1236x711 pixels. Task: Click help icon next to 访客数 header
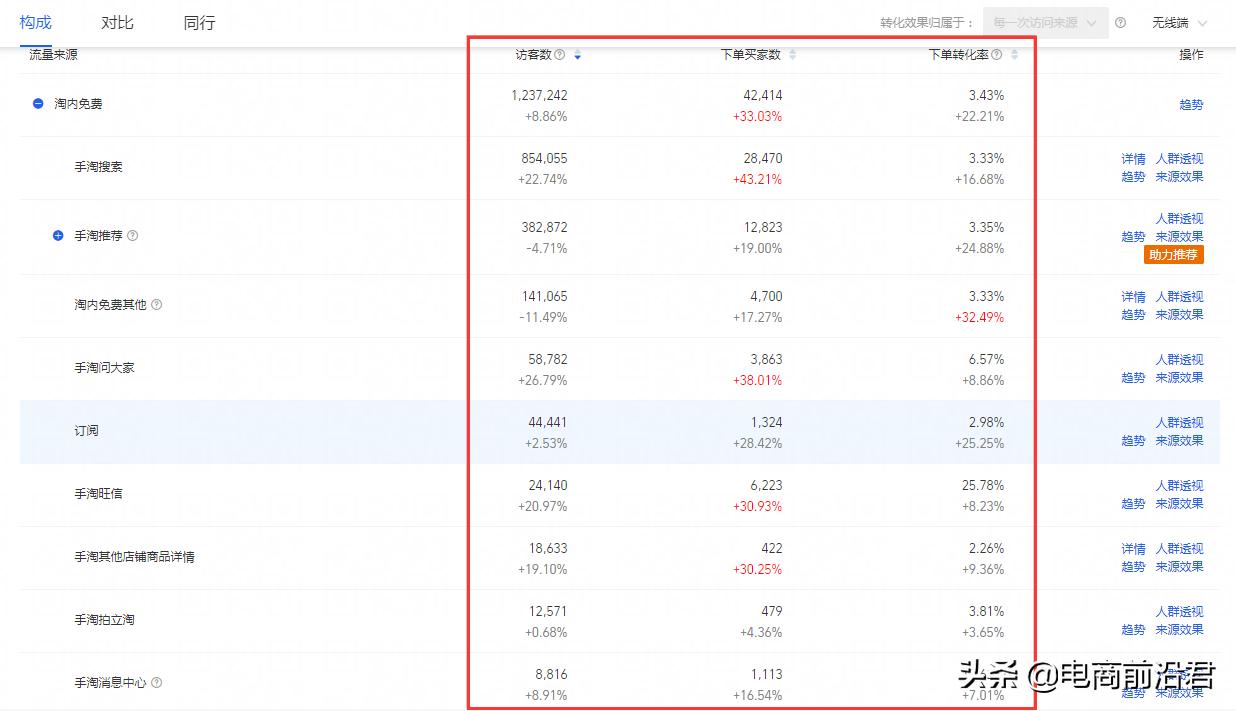(x=560, y=55)
